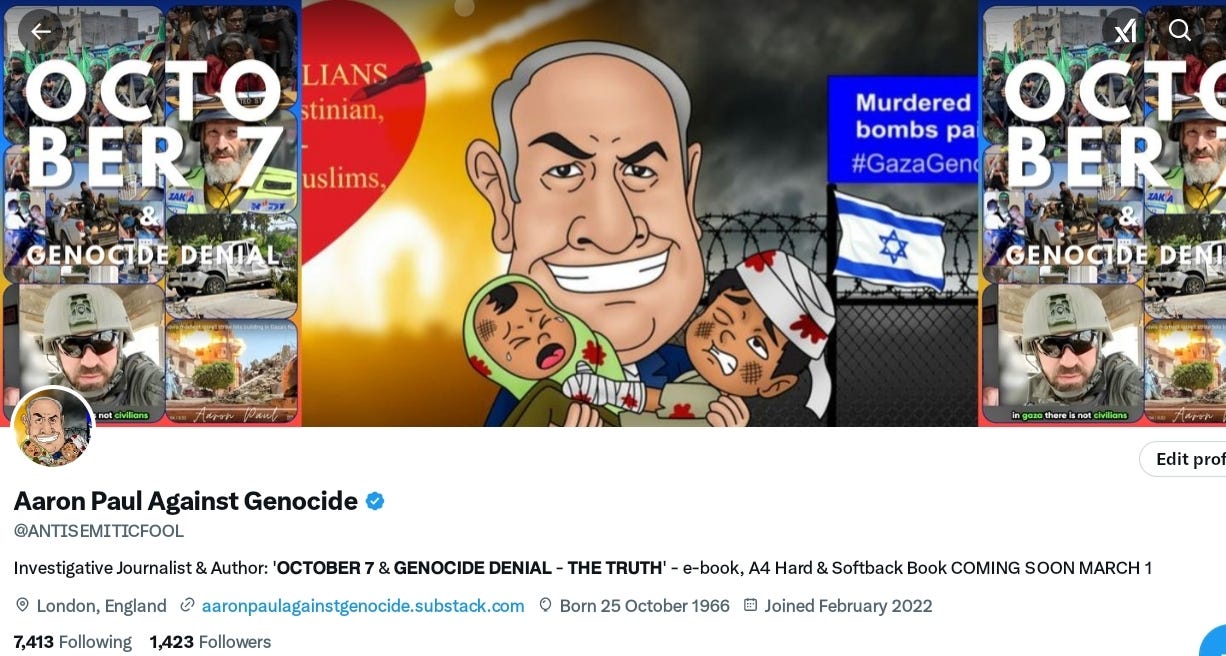The image size is (1226, 656).
Task: Click the calendar icon beside the Joined date
Action: [x=750, y=606]
